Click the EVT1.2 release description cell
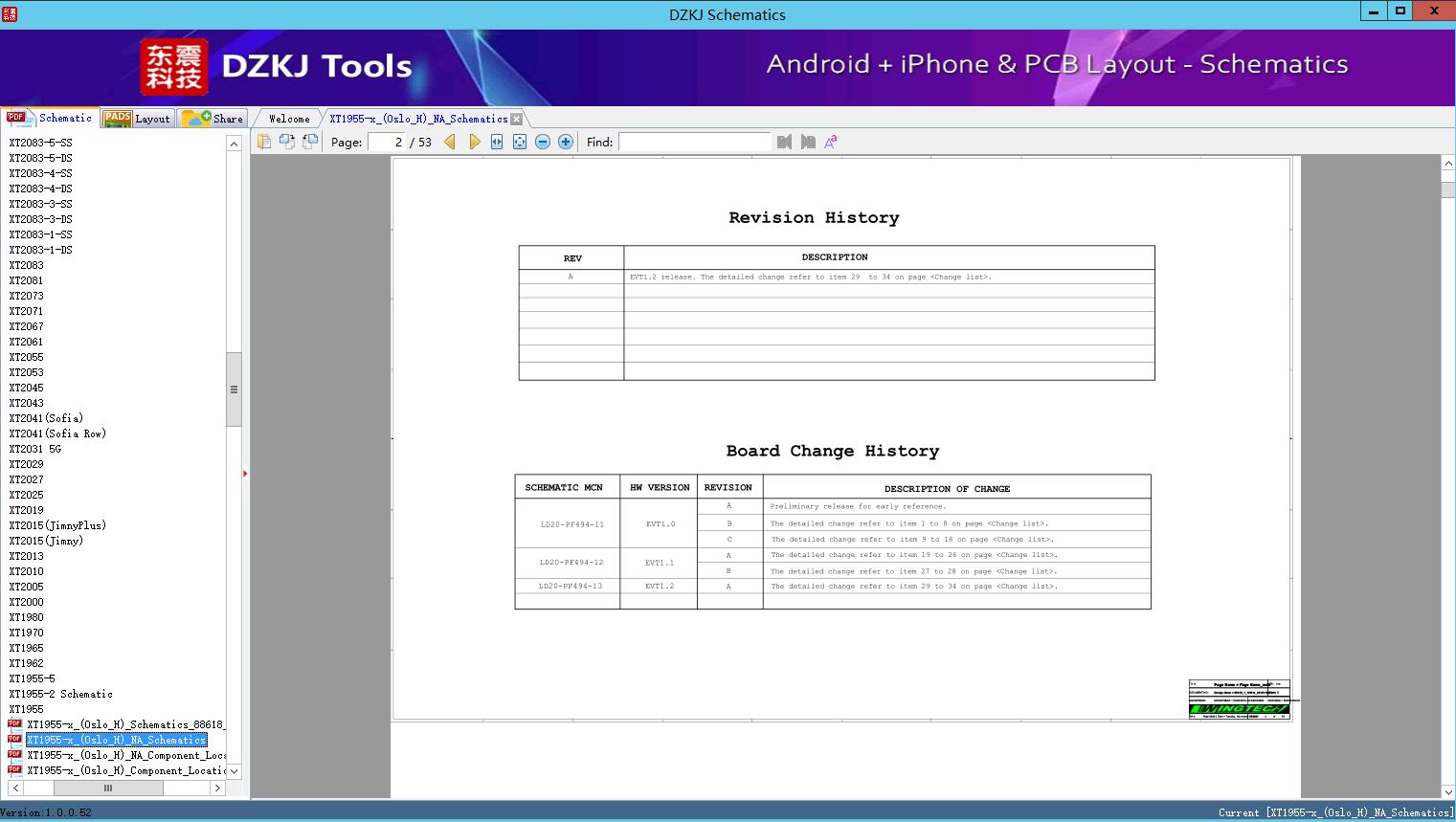Screen dimensions: 1456x822 888,277
